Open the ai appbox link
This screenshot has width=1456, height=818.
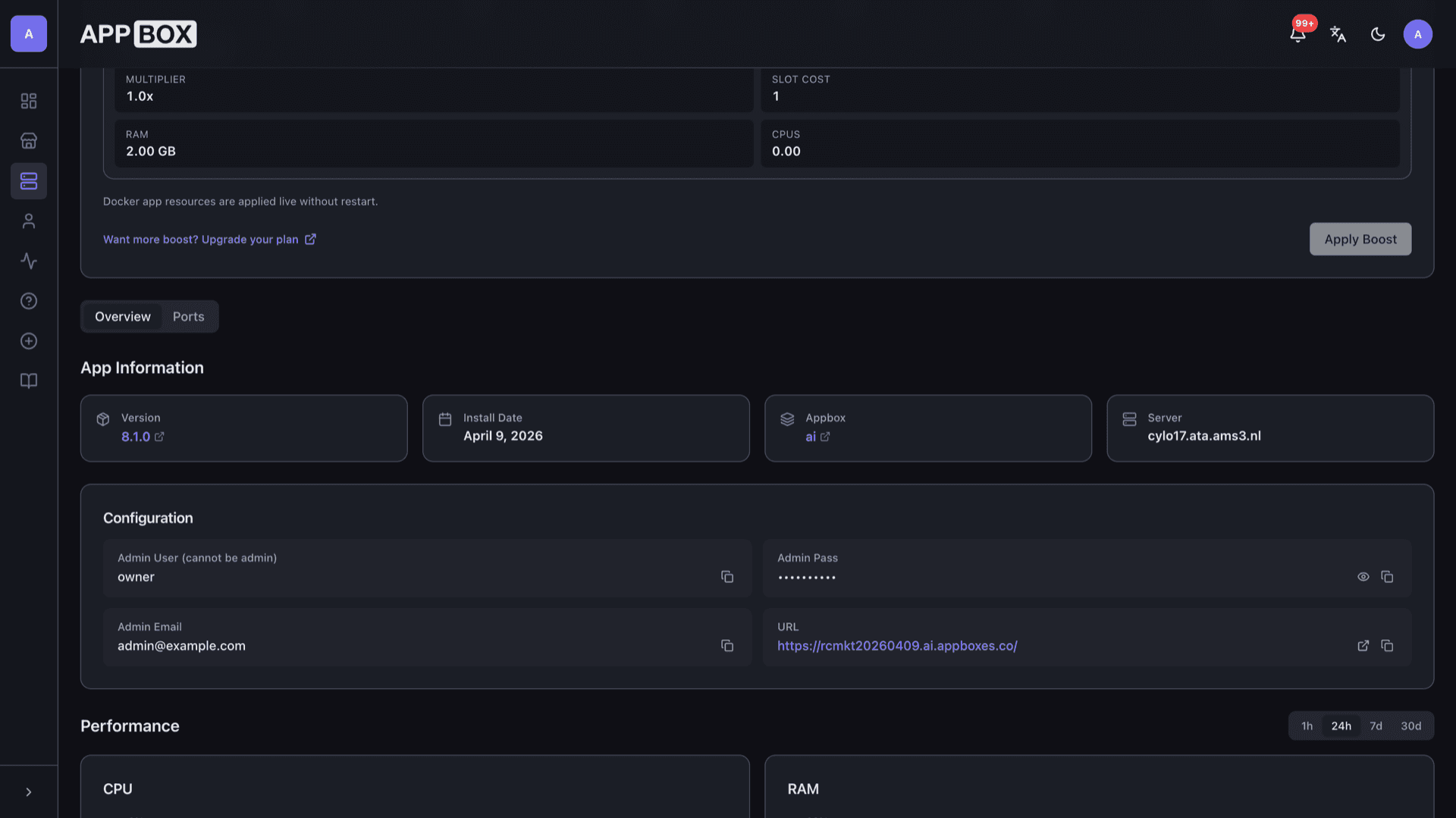817,437
